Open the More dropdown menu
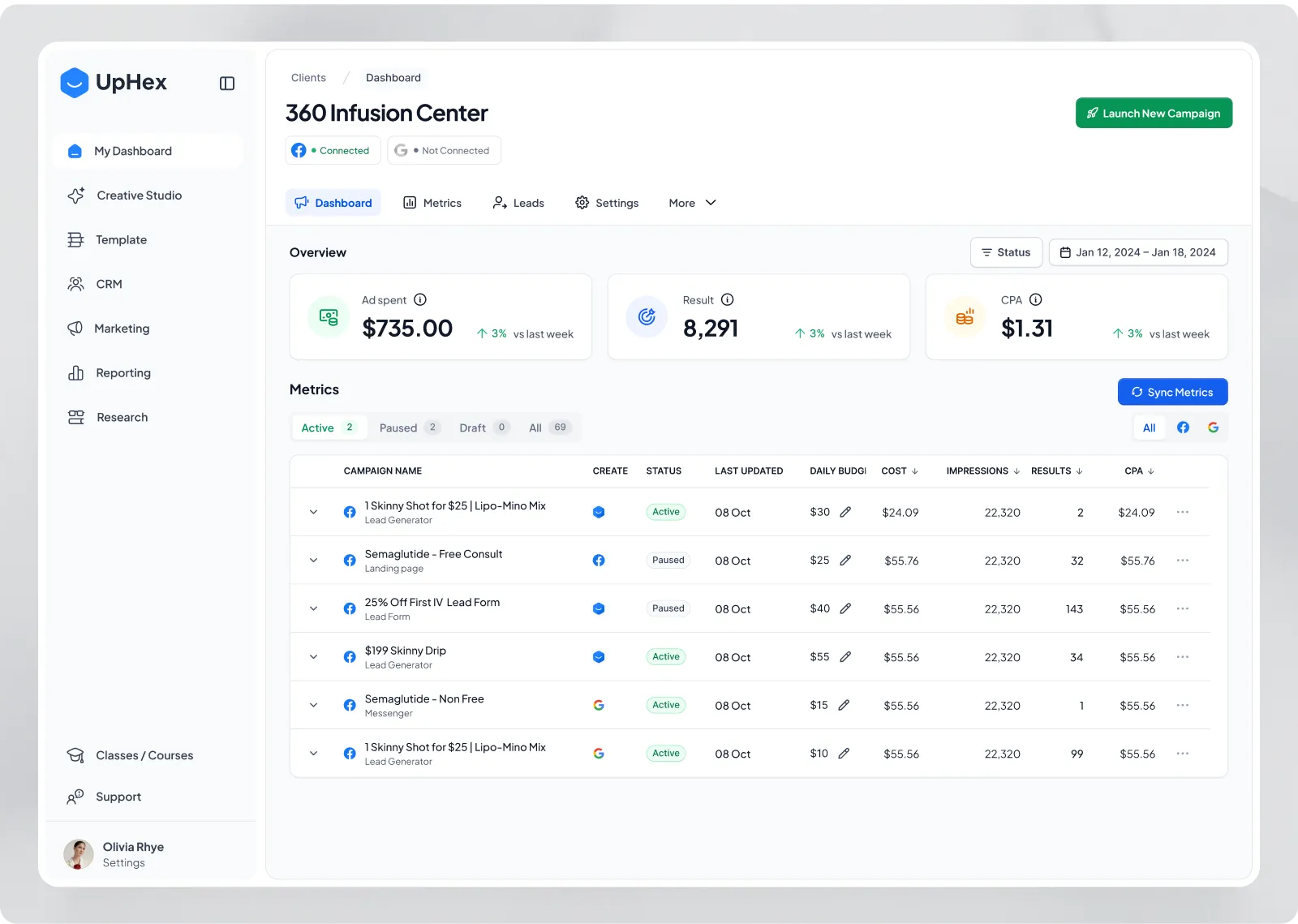Screen dimensions: 1298x924 tap(692, 203)
